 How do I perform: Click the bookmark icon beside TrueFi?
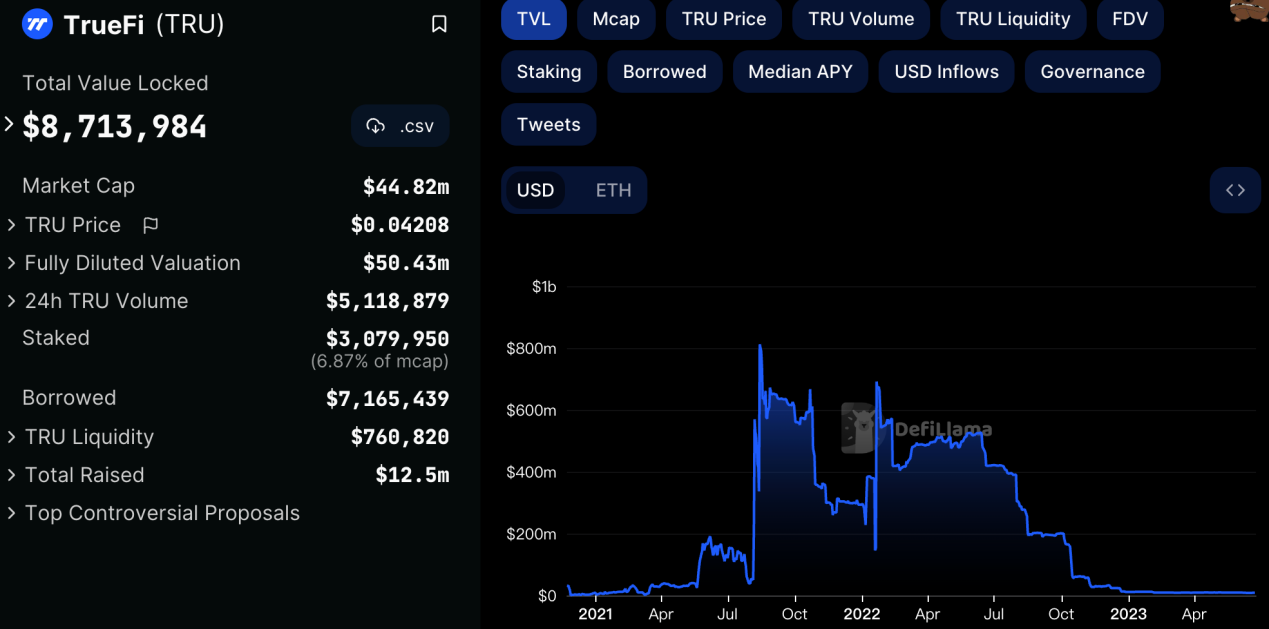tap(439, 24)
